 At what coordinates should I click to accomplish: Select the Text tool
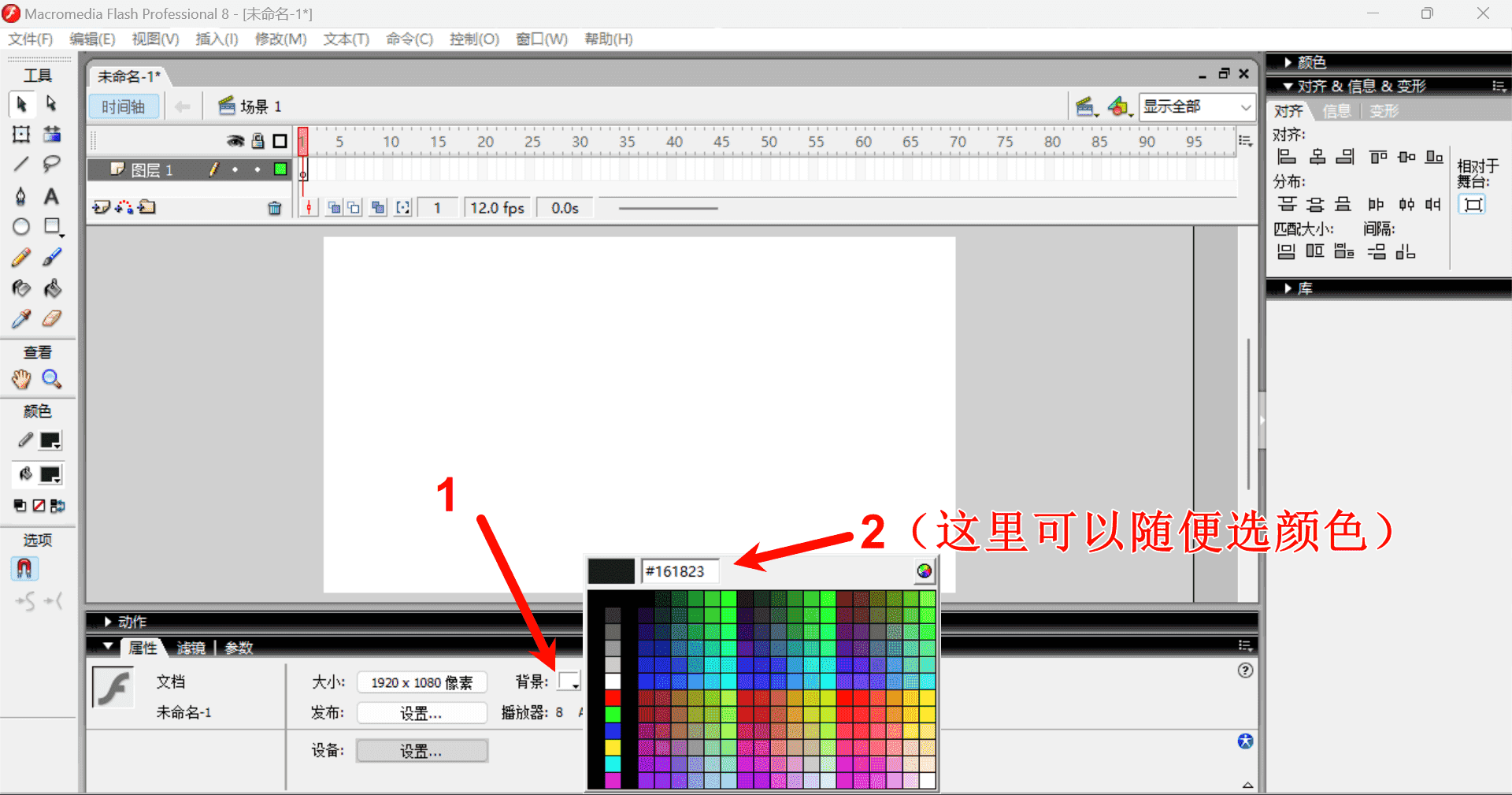tap(51, 196)
